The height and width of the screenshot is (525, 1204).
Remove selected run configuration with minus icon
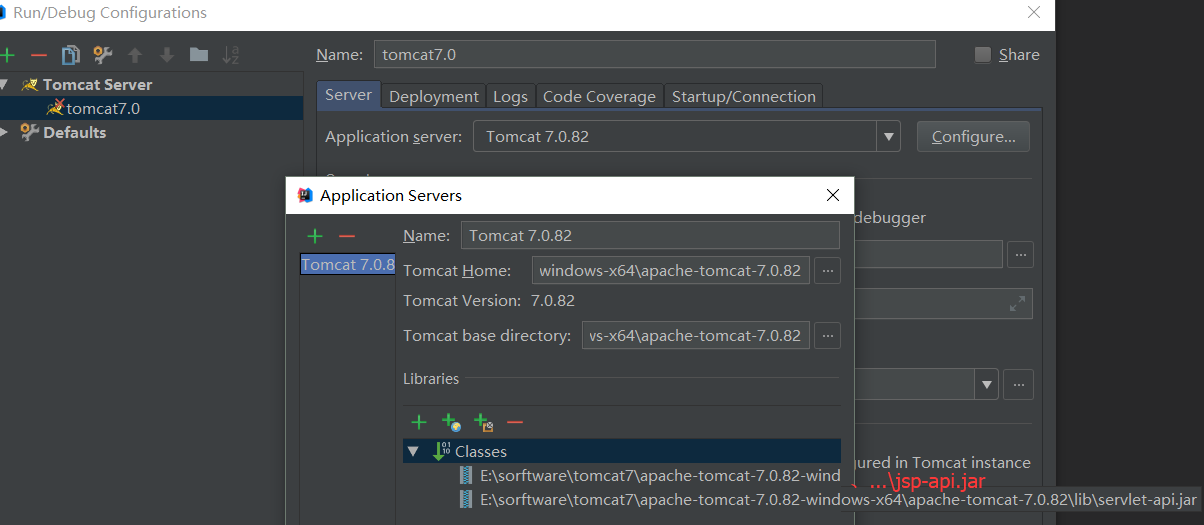(39, 55)
